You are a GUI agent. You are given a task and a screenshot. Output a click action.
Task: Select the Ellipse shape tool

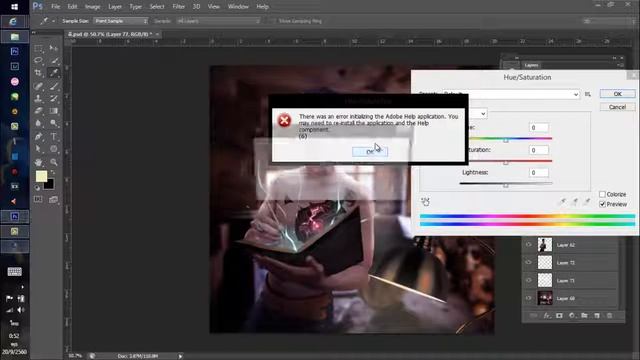pyautogui.click(x=53, y=149)
